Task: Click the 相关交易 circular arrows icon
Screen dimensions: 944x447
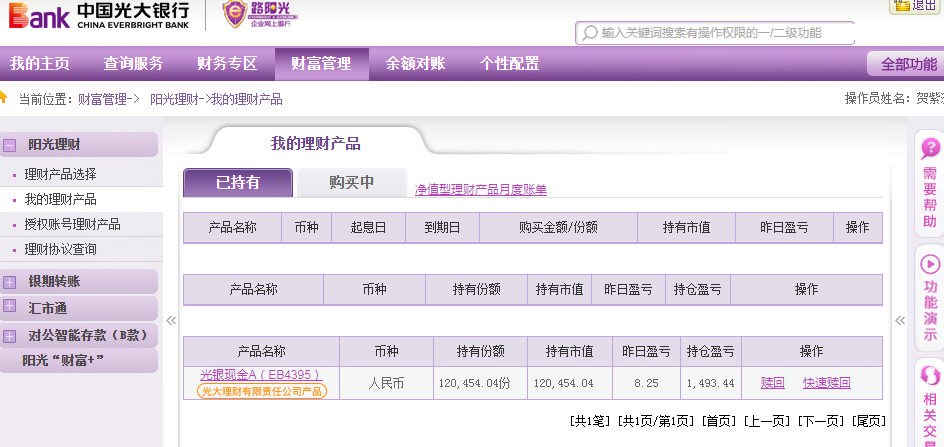Action: click(930, 376)
